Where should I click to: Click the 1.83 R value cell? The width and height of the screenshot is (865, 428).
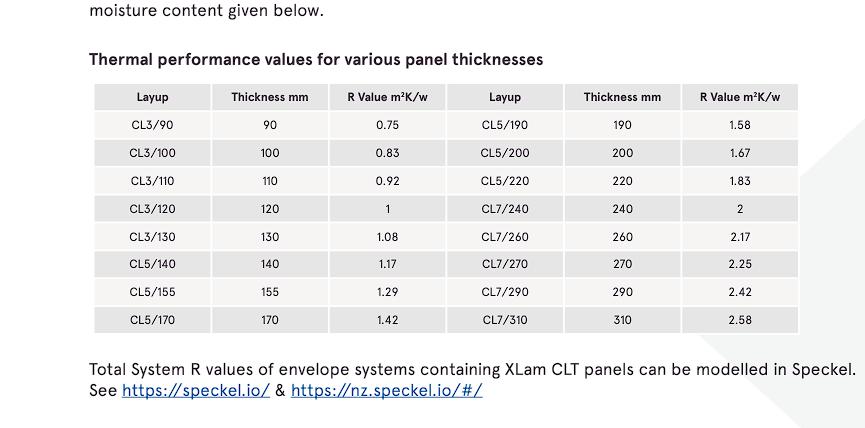[x=740, y=181]
